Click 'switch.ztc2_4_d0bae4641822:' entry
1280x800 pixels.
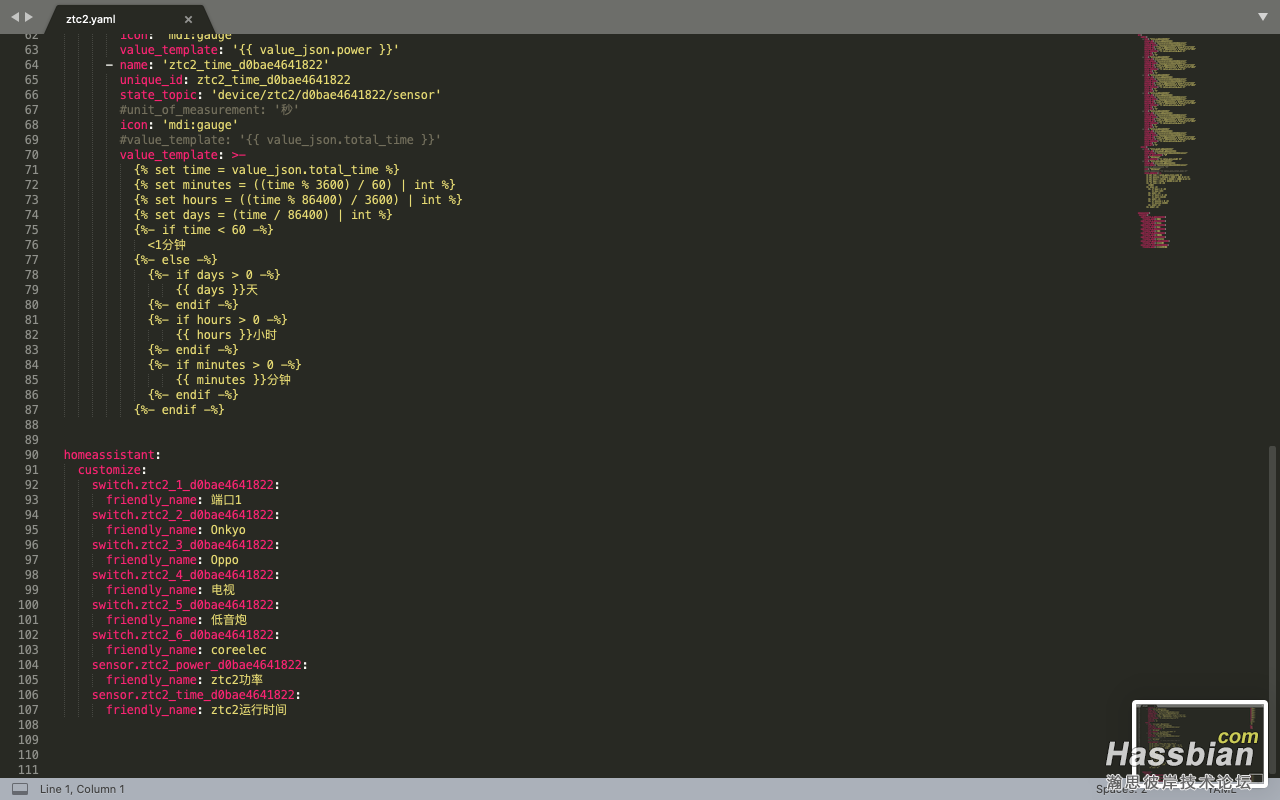[186, 575]
